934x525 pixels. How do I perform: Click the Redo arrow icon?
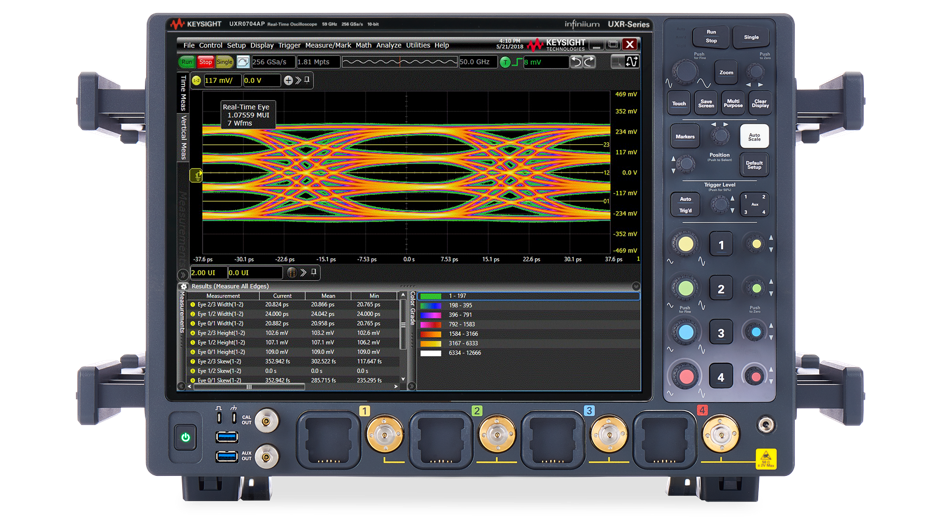(589, 62)
